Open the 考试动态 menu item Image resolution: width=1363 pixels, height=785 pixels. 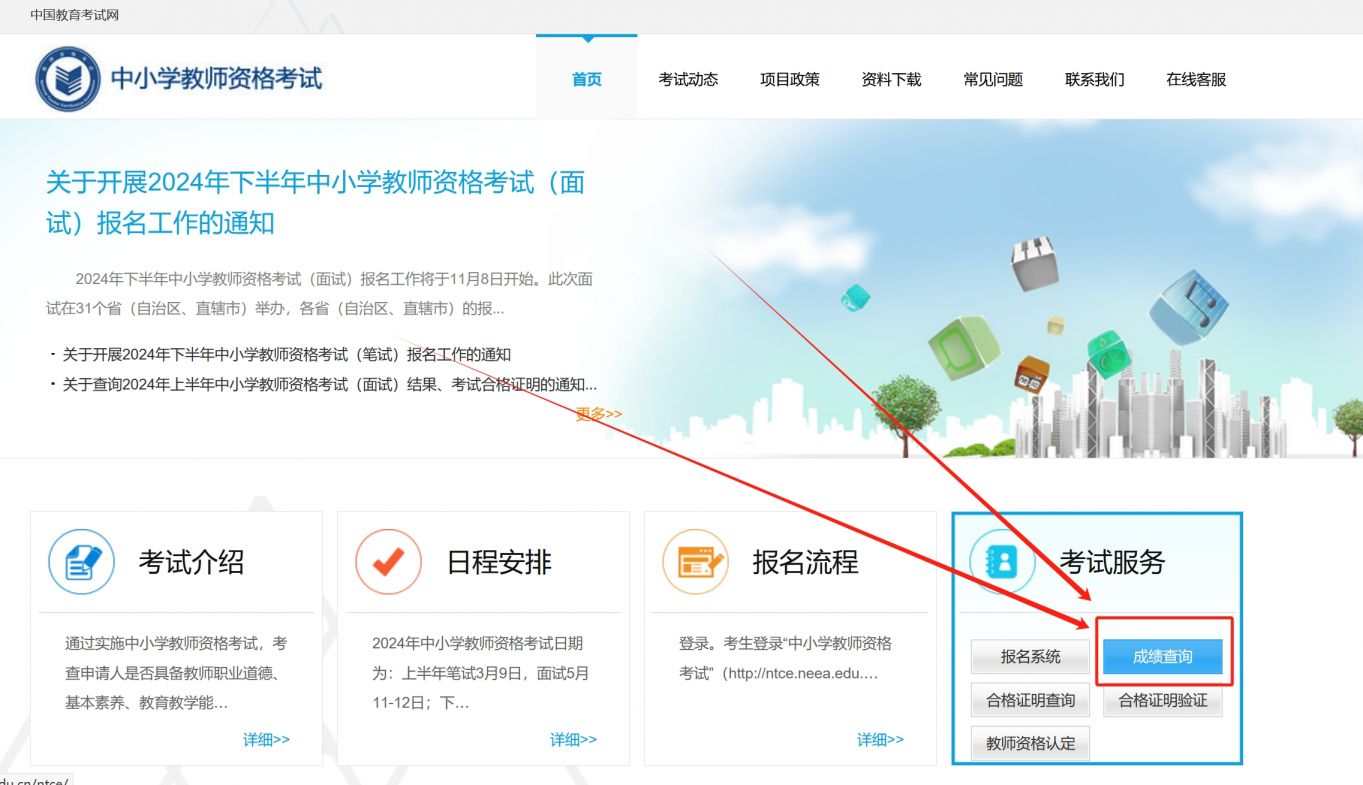click(688, 79)
